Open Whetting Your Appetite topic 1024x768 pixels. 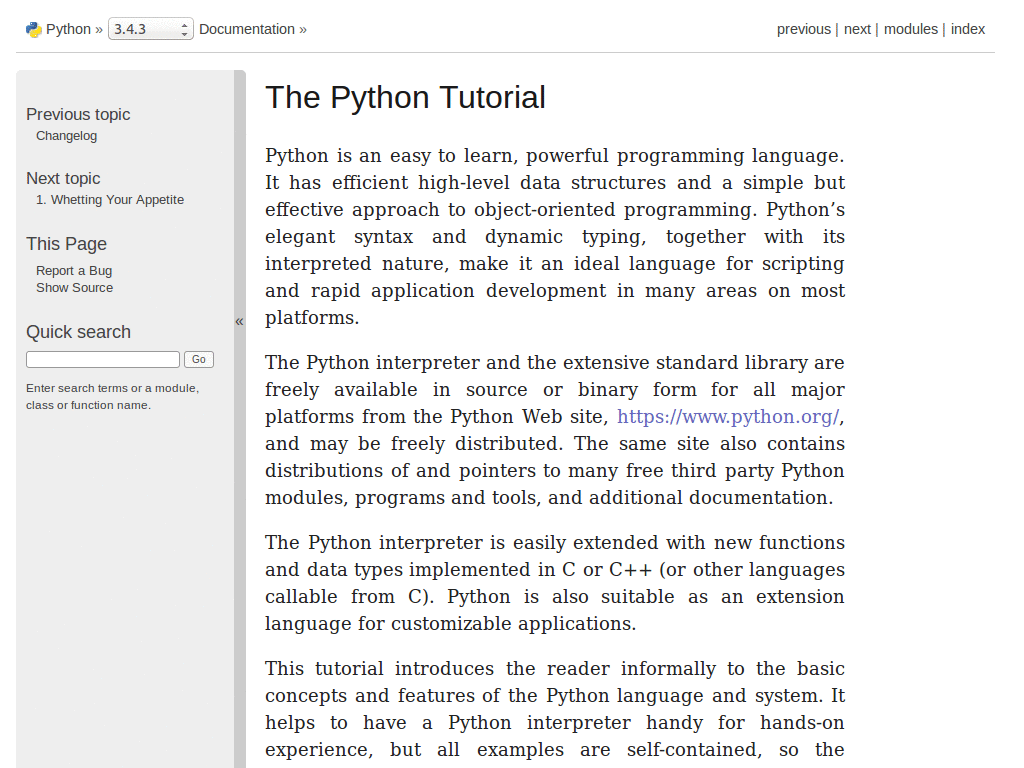tap(110, 200)
